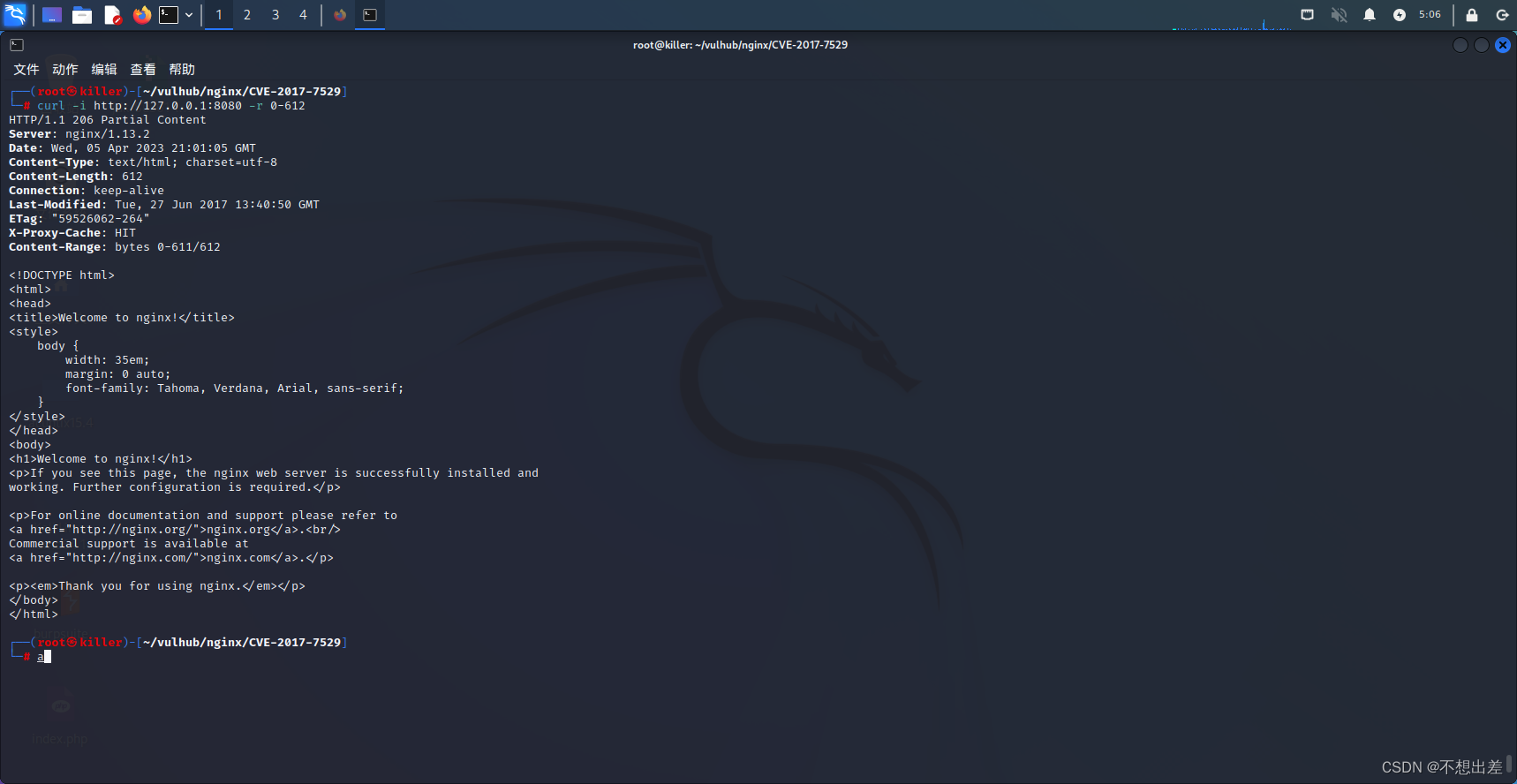Screen dimensions: 1517x784
Task: Click the lock screen icon
Action: click(1471, 15)
